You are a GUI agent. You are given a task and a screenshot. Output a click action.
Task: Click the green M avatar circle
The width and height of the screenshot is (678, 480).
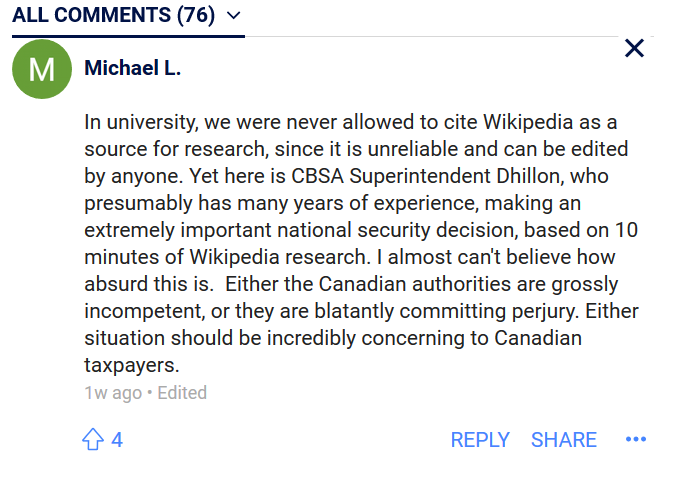pyautogui.click(x=42, y=69)
